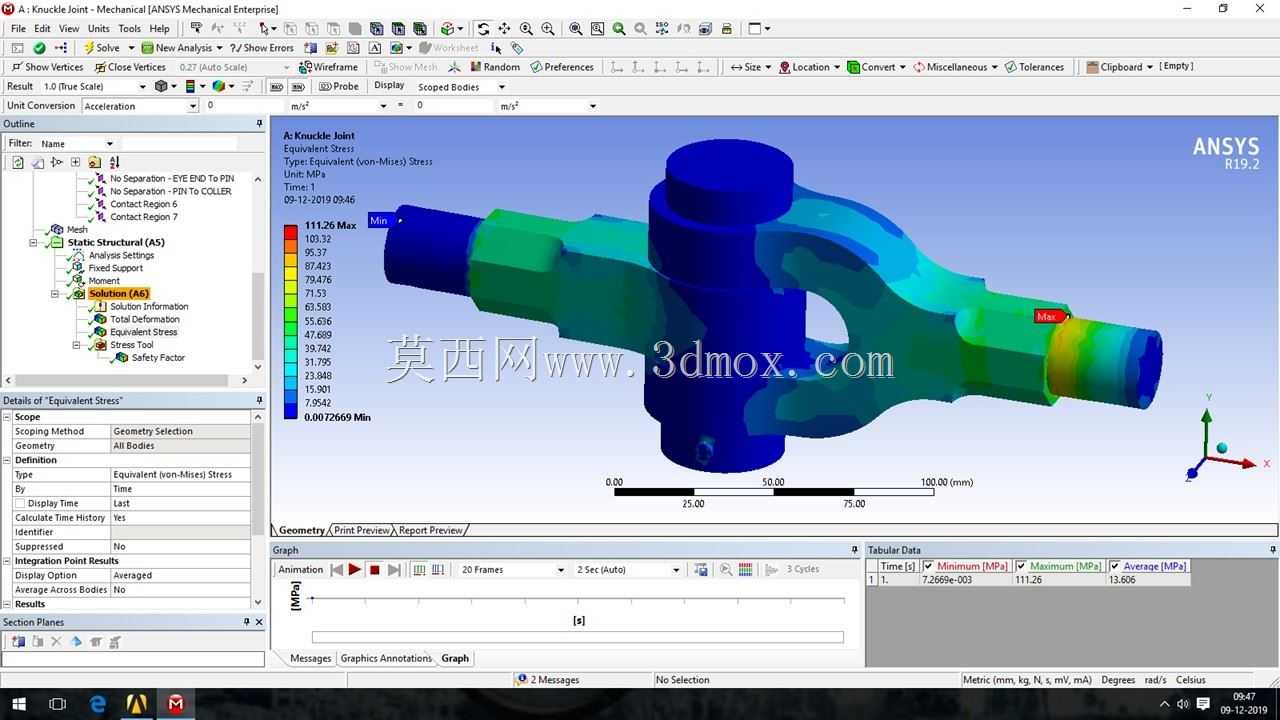Image resolution: width=1280 pixels, height=720 pixels.
Task: Switch to the Graphics Annotations tab
Action: tap(386, 658)
